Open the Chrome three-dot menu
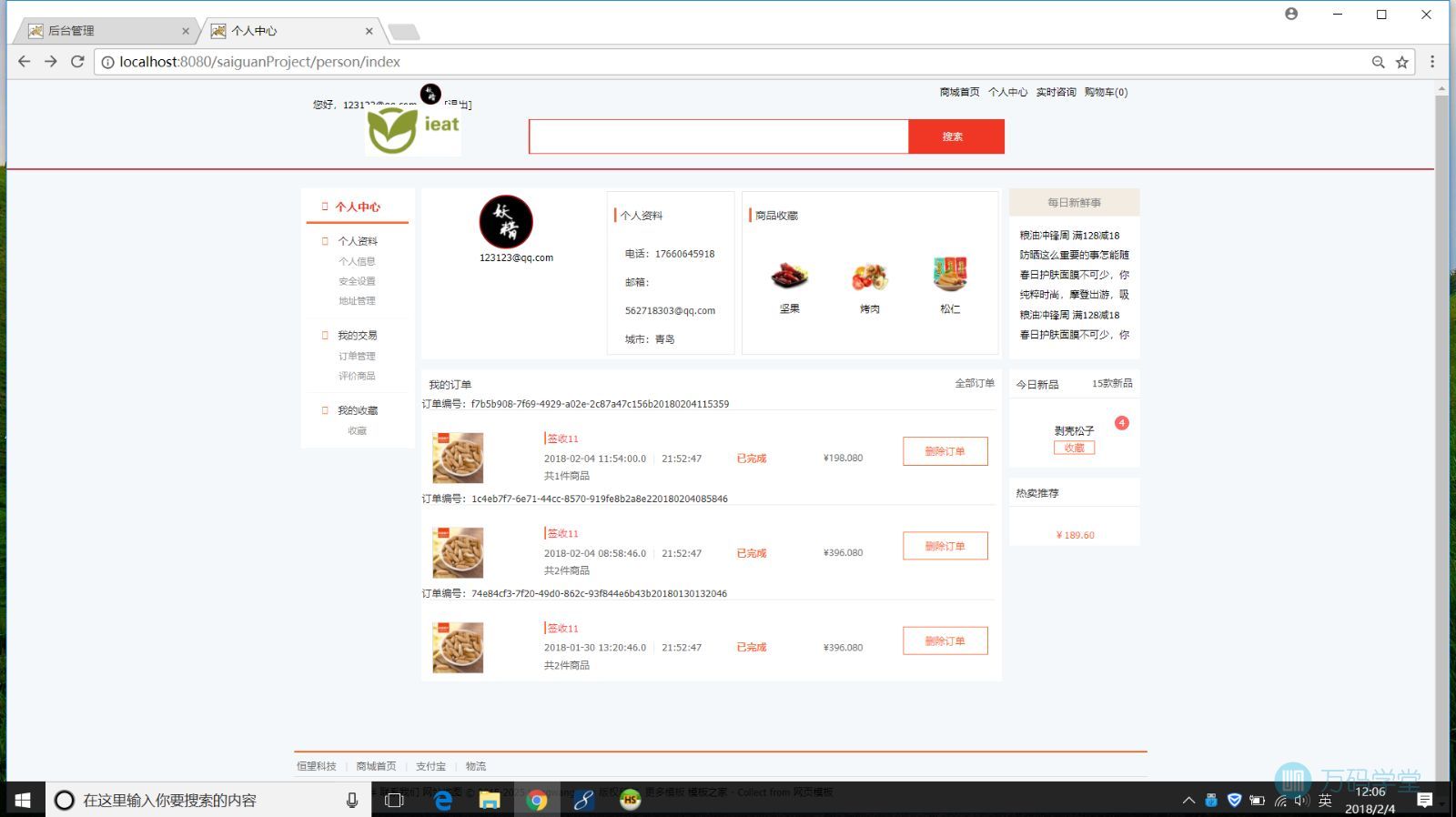1456x817 pixels. [x=1432, y=62]
